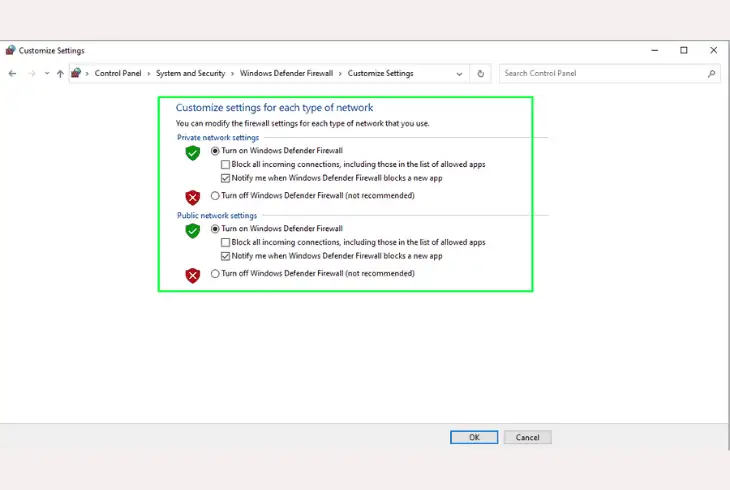
Task: Click red shield icon in private network settings
Action: pos(193,197)
